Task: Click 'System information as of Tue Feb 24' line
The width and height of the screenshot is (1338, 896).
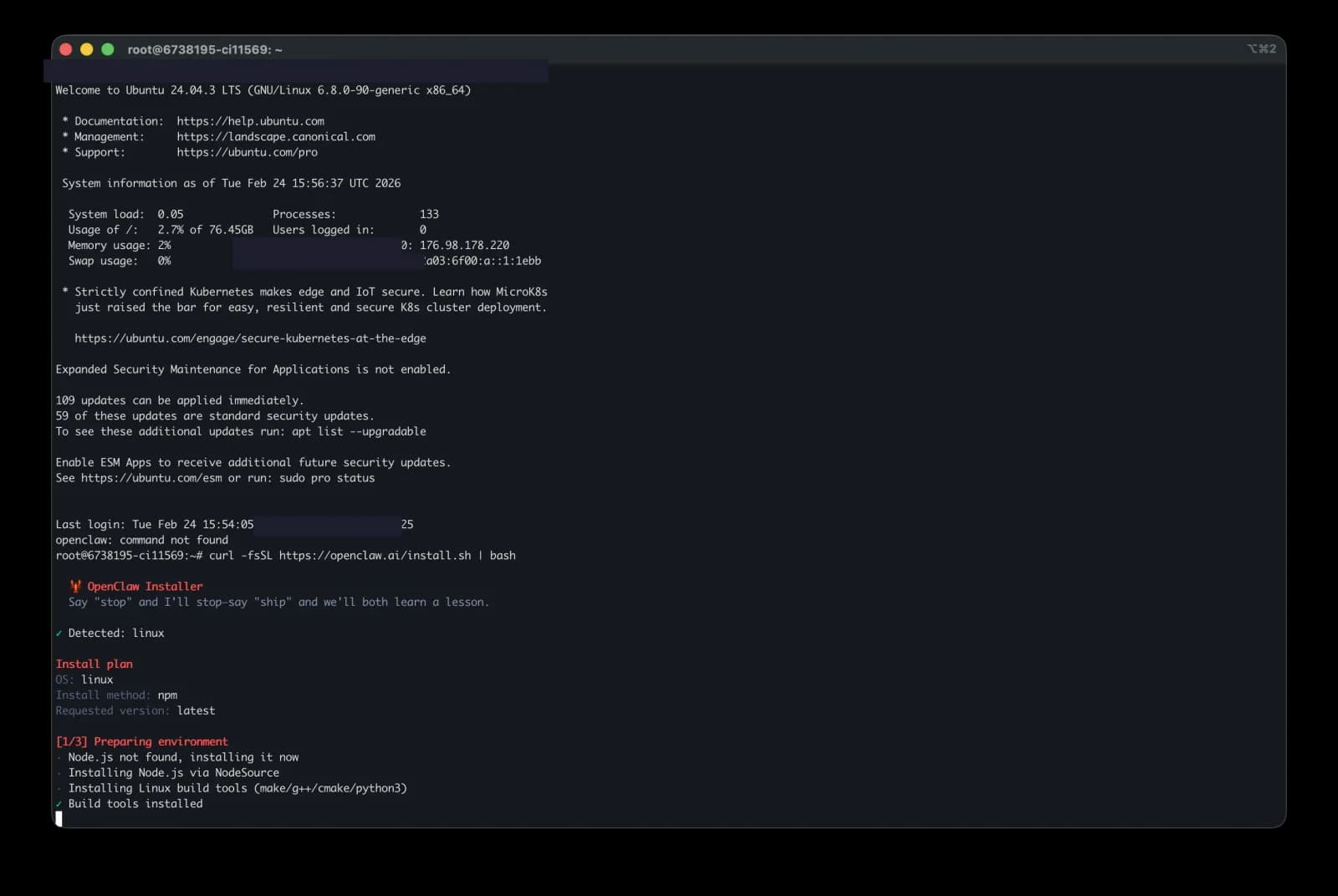Action: point(231,183)
